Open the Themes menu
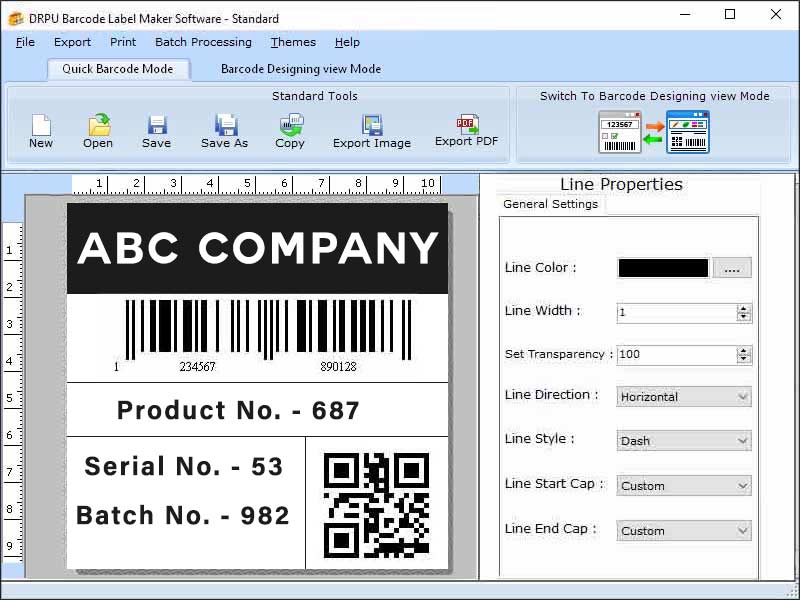 (292, 42)
